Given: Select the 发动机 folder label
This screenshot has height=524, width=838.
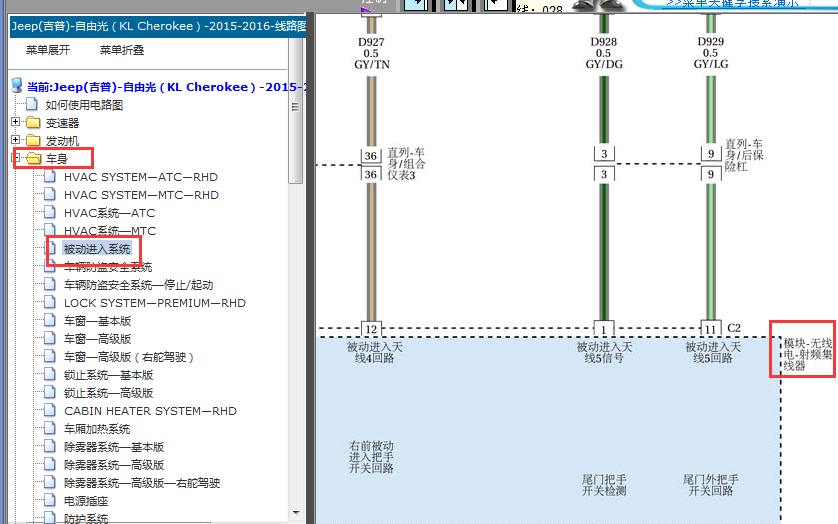Looking at the screenshot, I should tap(62, 141).
